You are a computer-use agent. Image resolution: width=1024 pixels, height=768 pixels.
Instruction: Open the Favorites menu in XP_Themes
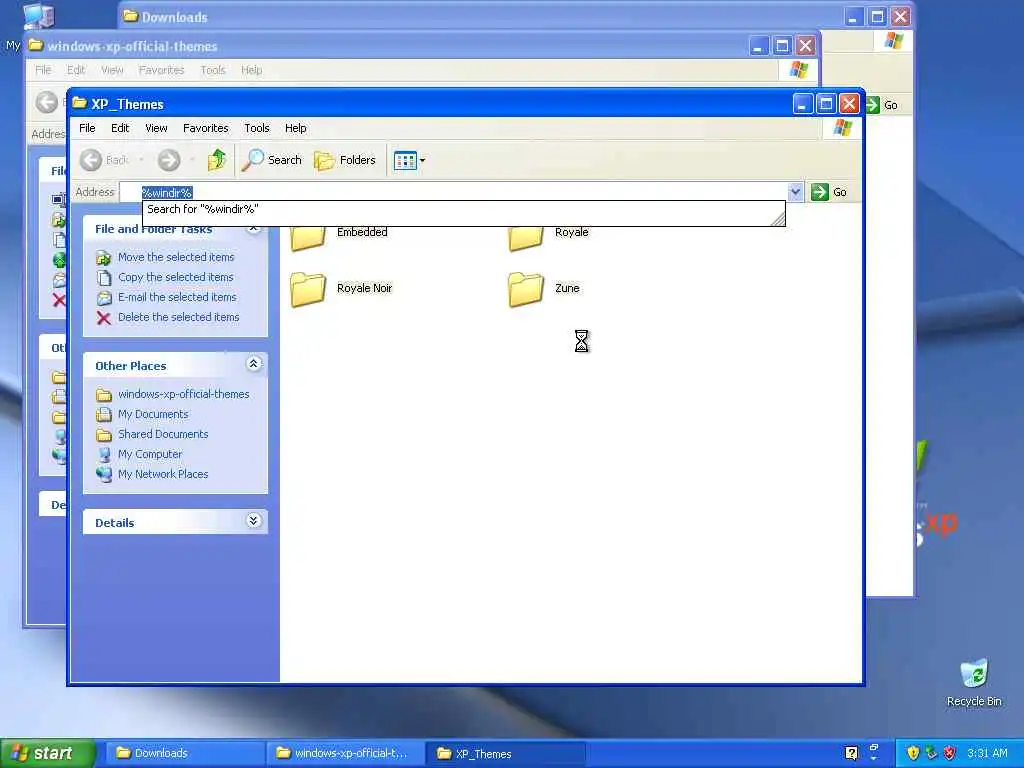(206, 128)
